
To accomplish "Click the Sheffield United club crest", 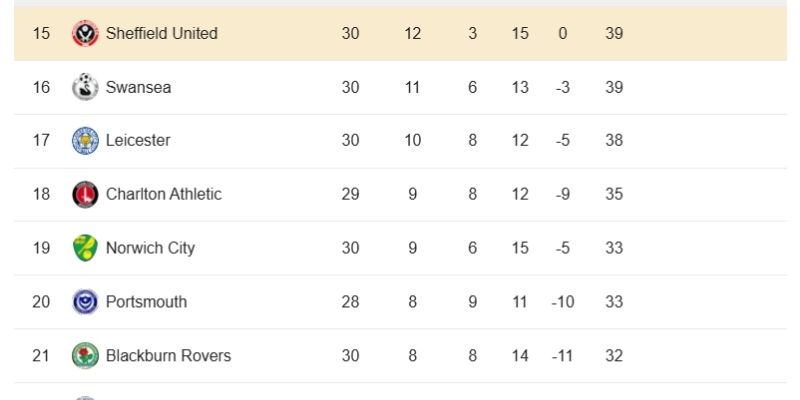I will (x=85, y=33).
